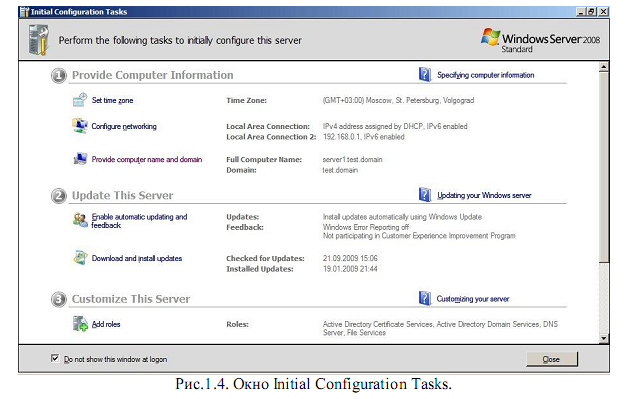Open the Add roles link
Screen dimensions: 628x399
click(x=106, y=324)
